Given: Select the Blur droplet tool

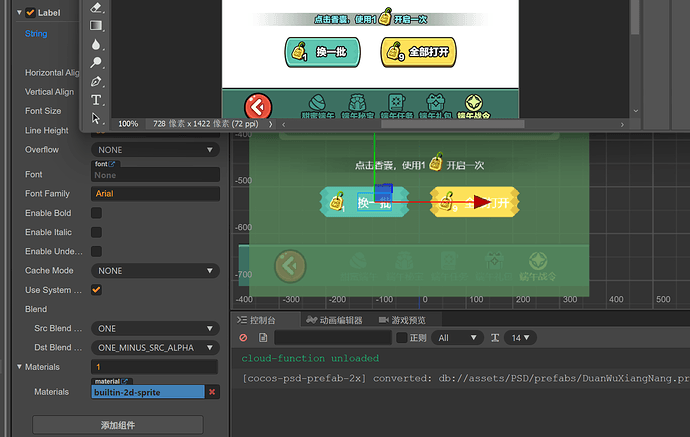Looking at the screenshot, I should click(x=96, y=44).
